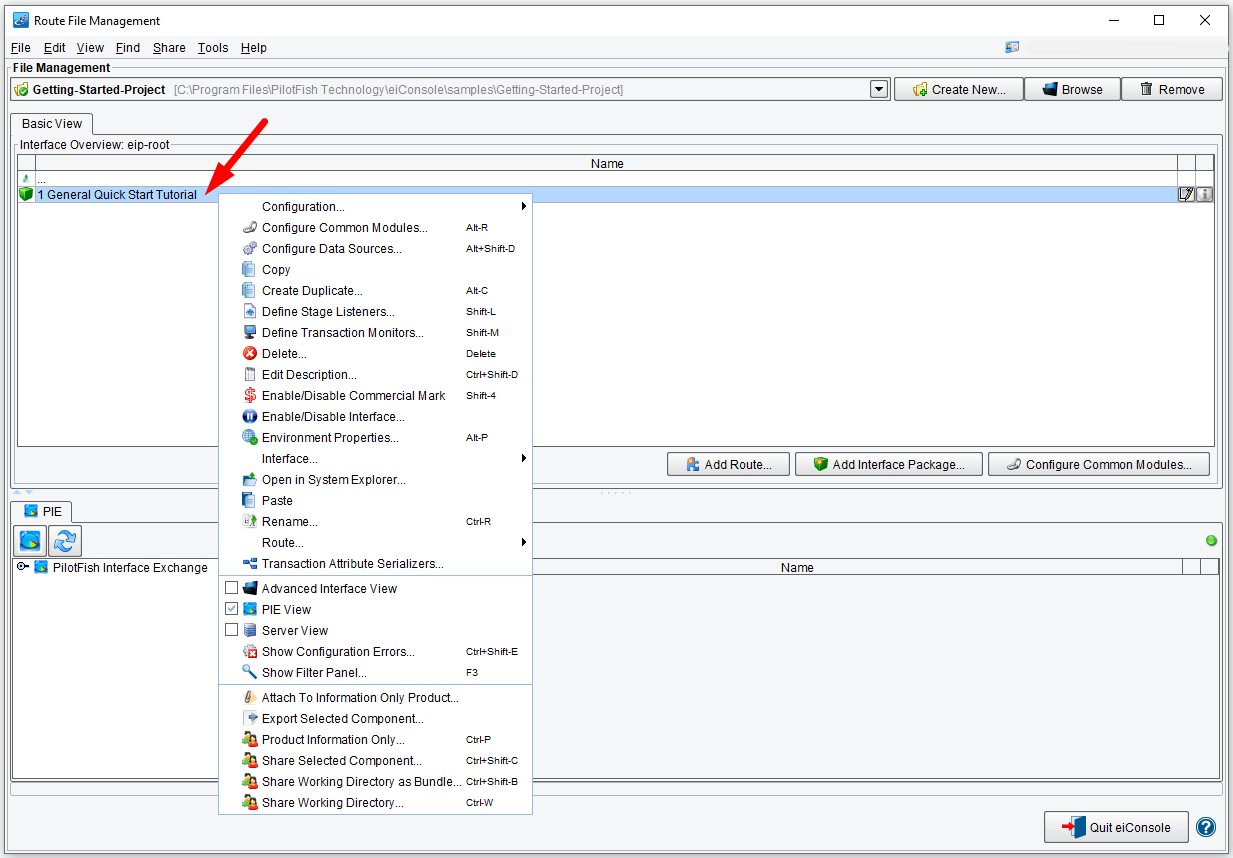Image resolution: width=1233 pixels, height=858 pixels.
Task: Click the info icon on tutorial row
Action: click(x=1205, y=195)
